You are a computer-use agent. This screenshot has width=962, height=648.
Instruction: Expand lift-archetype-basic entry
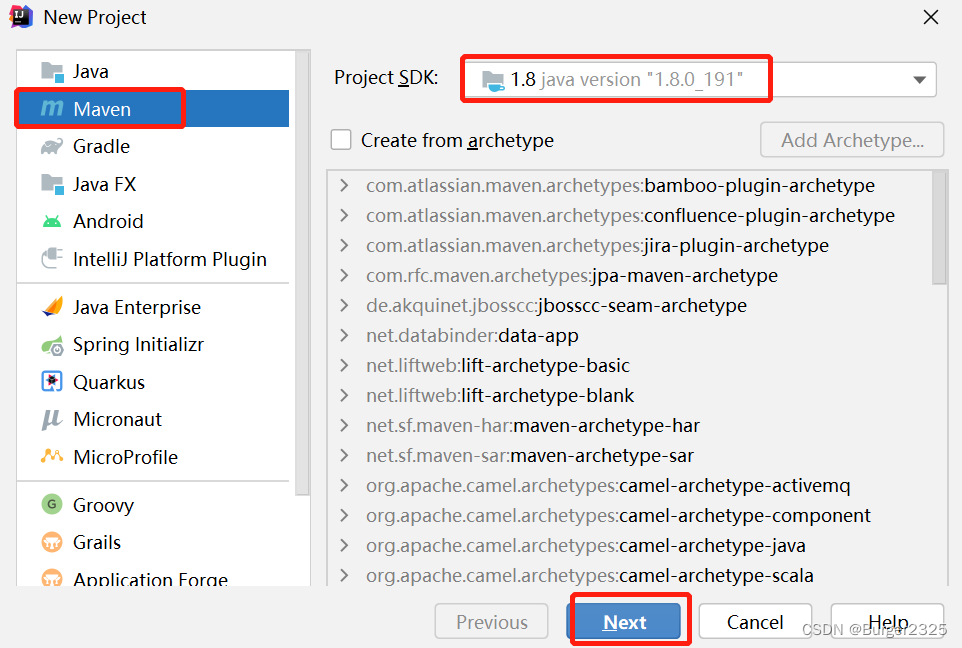pos(344,366)
